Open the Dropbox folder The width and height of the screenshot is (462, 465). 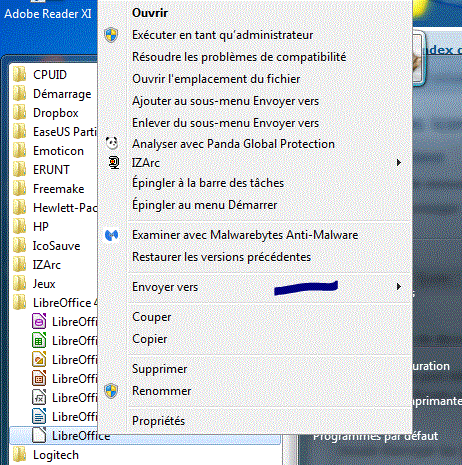[x=56, y=113]
